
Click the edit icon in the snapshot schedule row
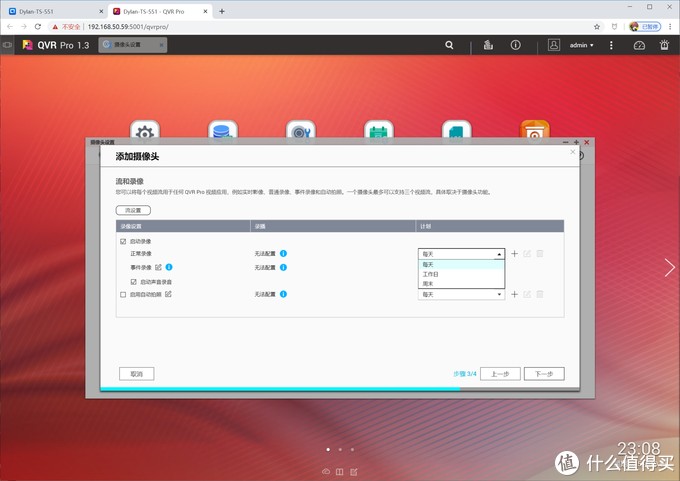click(x=527, y=294)
